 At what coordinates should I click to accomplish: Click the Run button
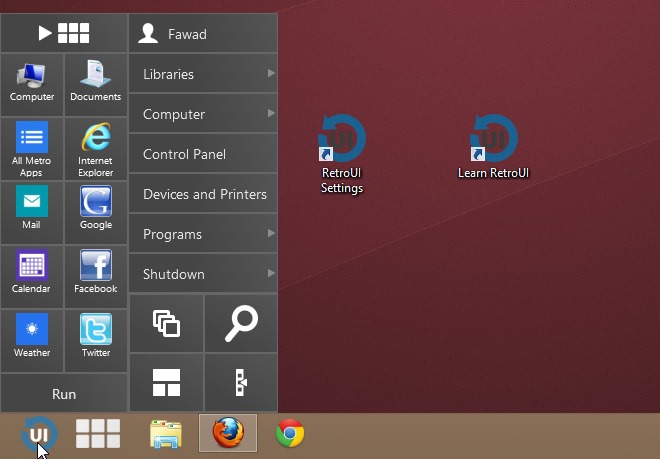point(64,394)
